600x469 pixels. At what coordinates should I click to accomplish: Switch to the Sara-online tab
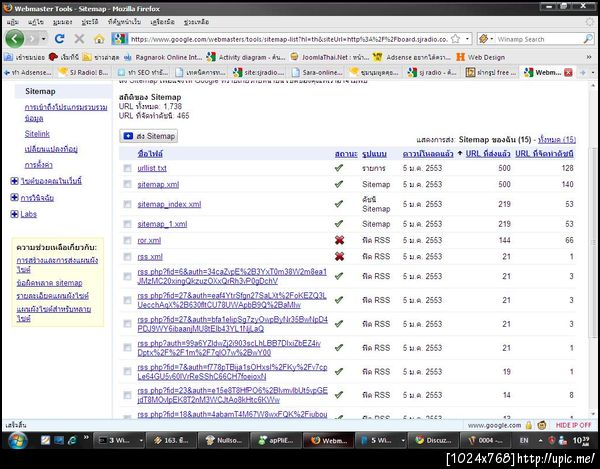click(316, 72)
